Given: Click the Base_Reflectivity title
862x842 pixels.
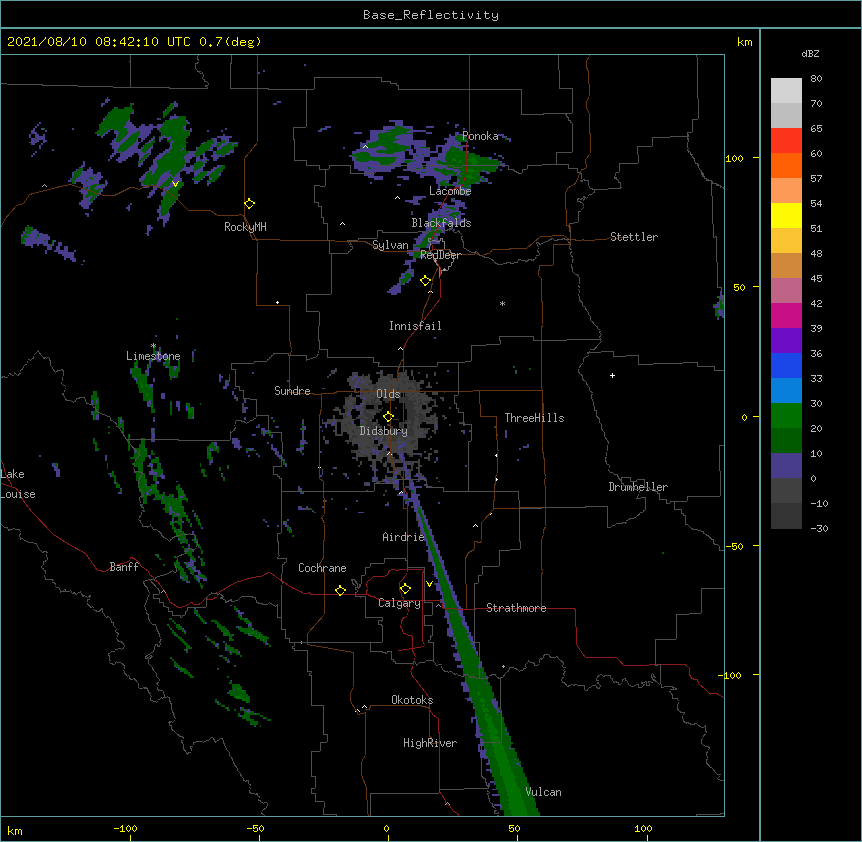Looking at the screenshot, I should tap(431, 15).
